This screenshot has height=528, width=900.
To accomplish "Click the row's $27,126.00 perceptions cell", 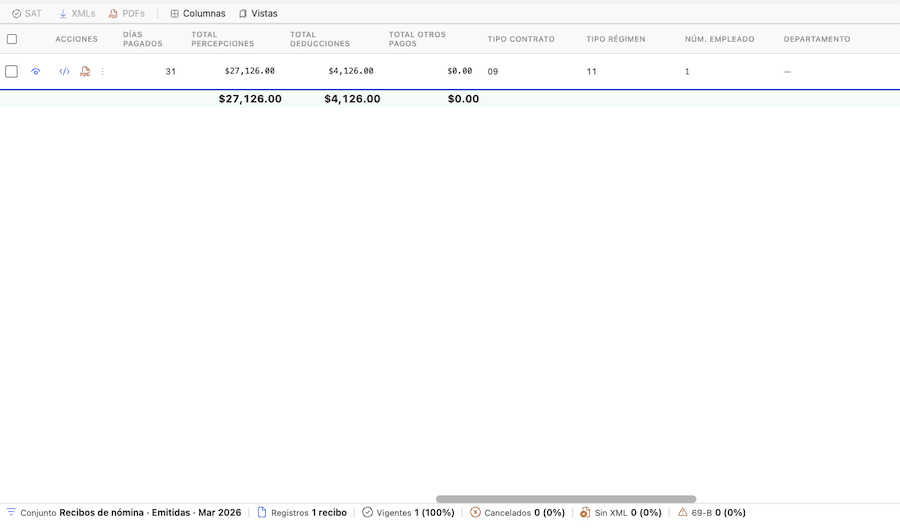I will [x=250, y=71].
